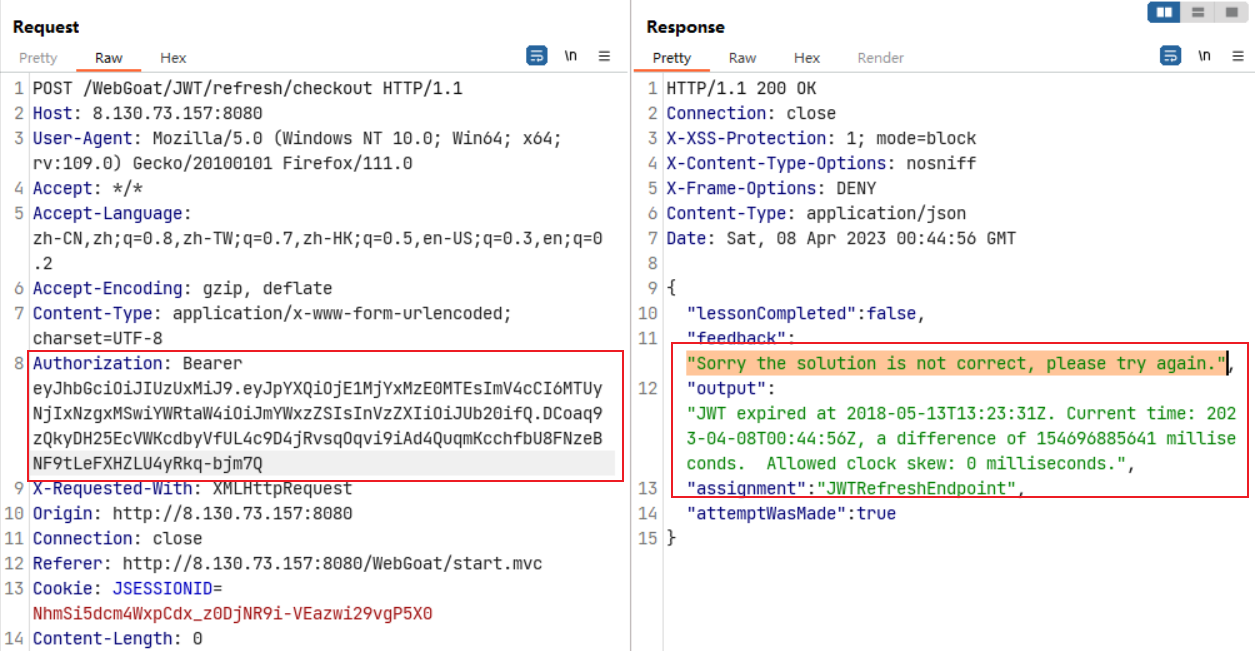Switch to combined single-pane layout view
Screen dimensions: 1255x651
[1229, 13]
